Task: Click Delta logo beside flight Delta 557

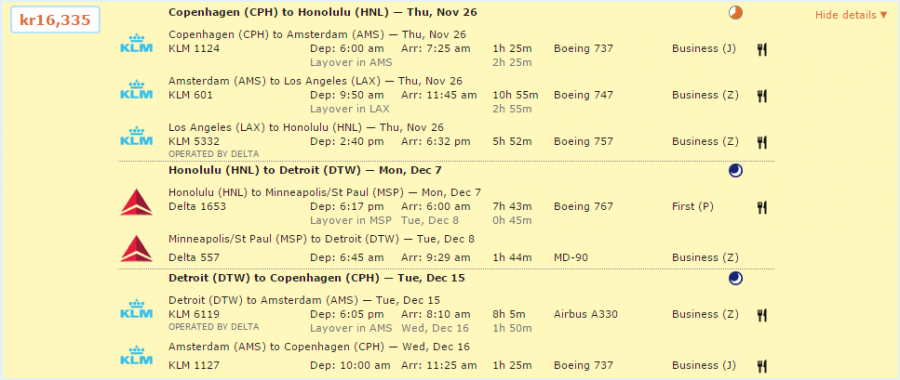Action: [136, 249]
